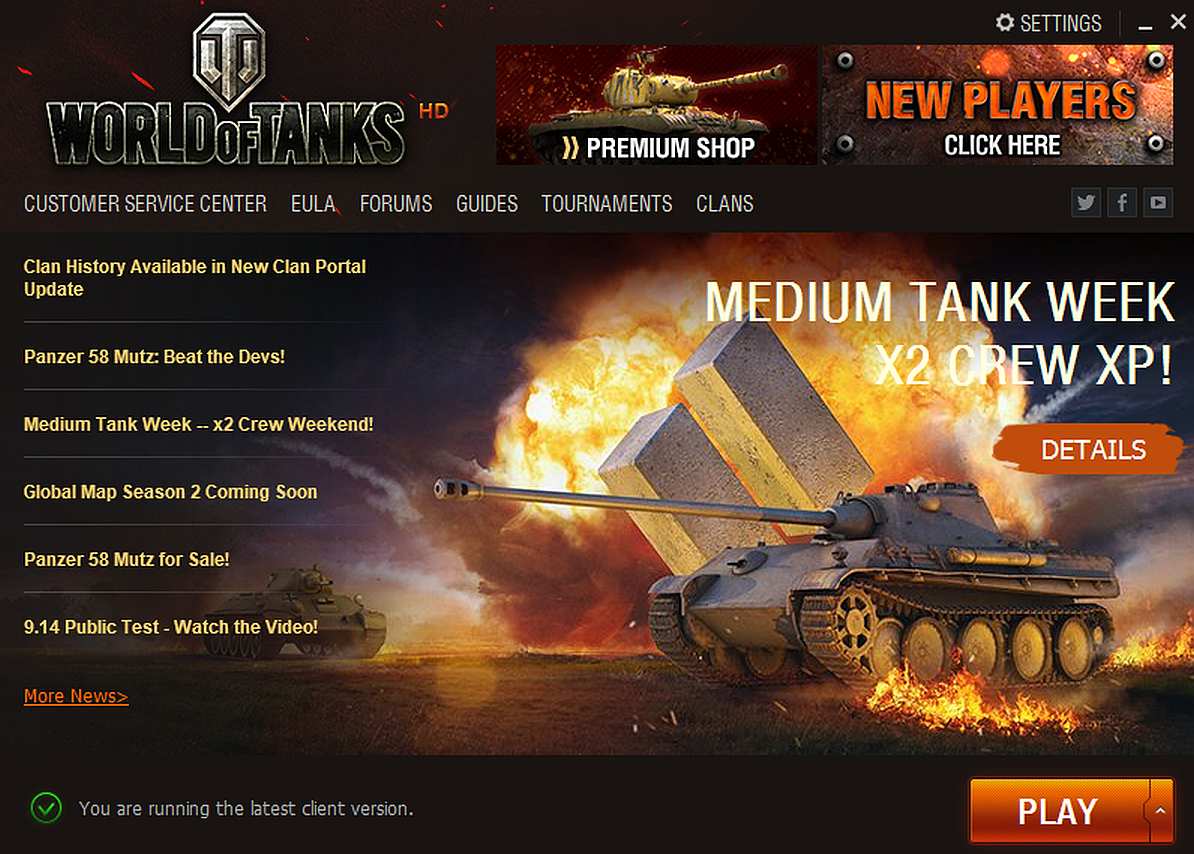The height and width of the screenshot is (854, 1194).
Task: Click the orange Details button
Action: (x=1089, y=449)
